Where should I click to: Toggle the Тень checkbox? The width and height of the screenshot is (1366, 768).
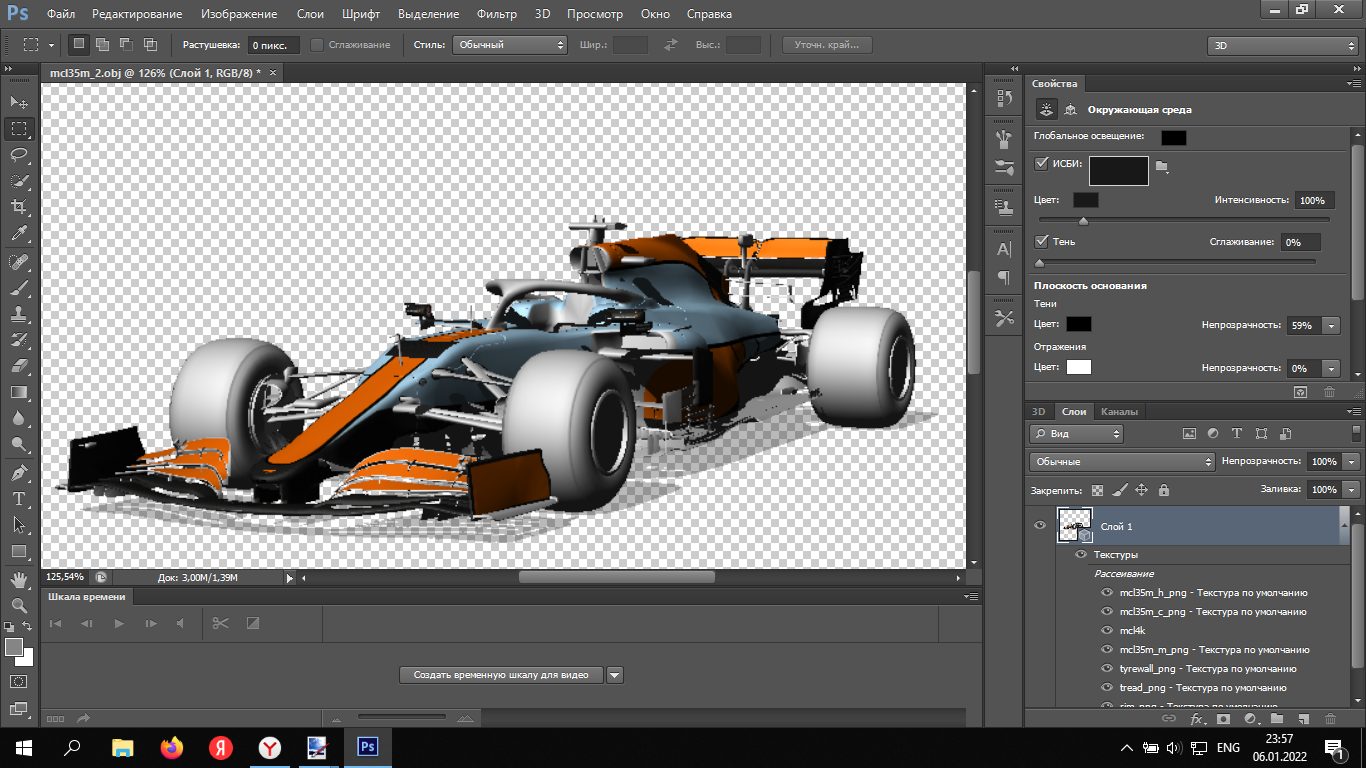(x=1042, y=241)
